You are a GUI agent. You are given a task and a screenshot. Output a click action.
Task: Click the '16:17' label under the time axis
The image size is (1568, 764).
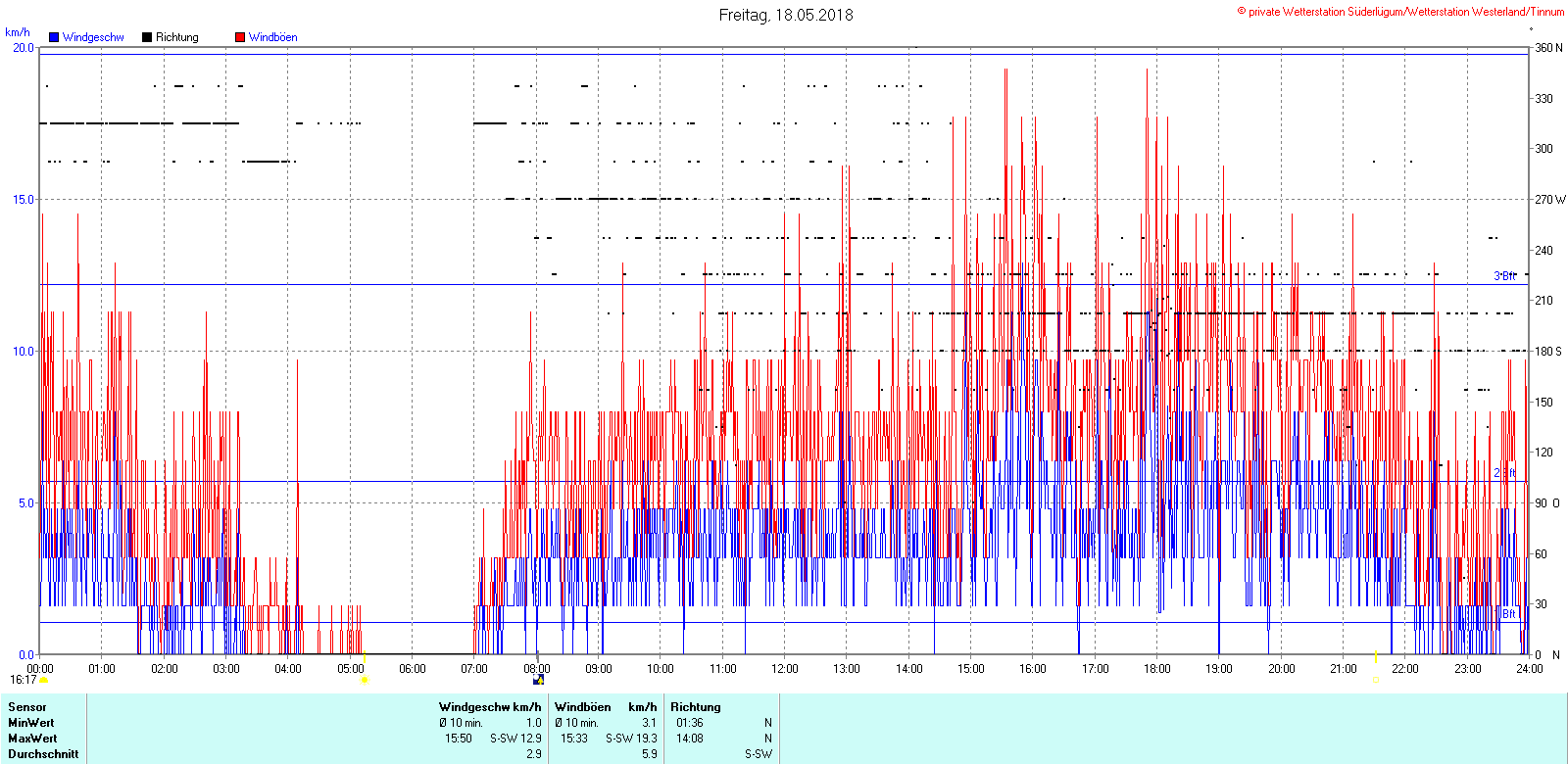tap(23, 680)
